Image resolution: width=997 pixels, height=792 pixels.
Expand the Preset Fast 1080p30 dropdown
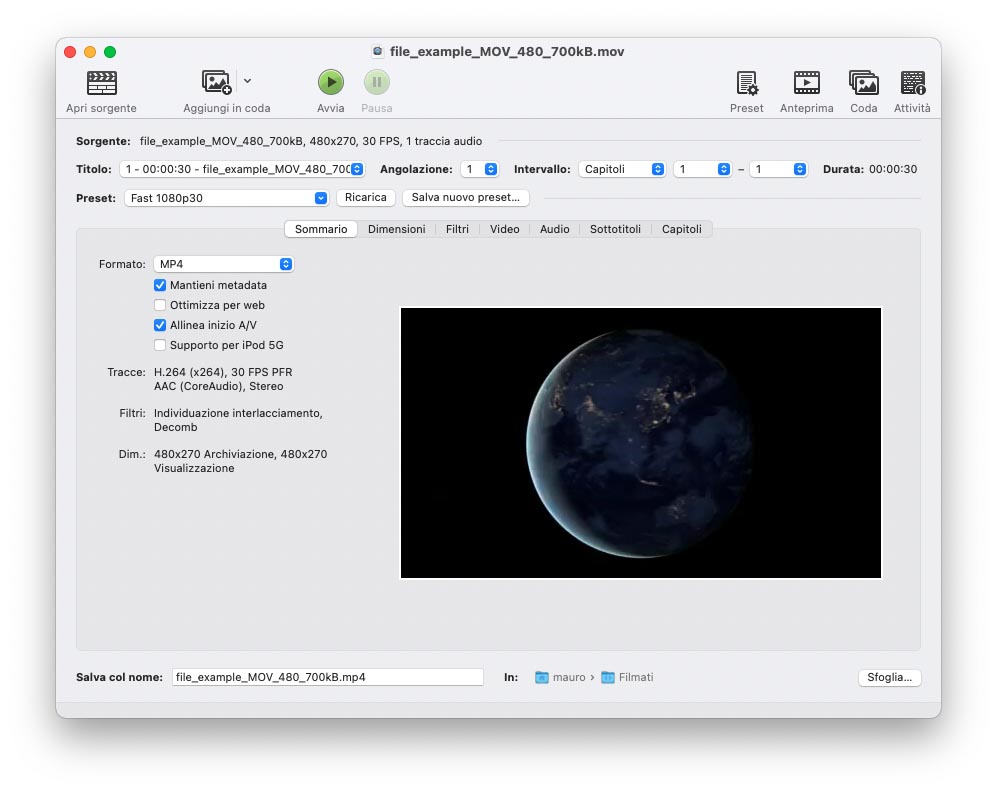coord(226,198)
